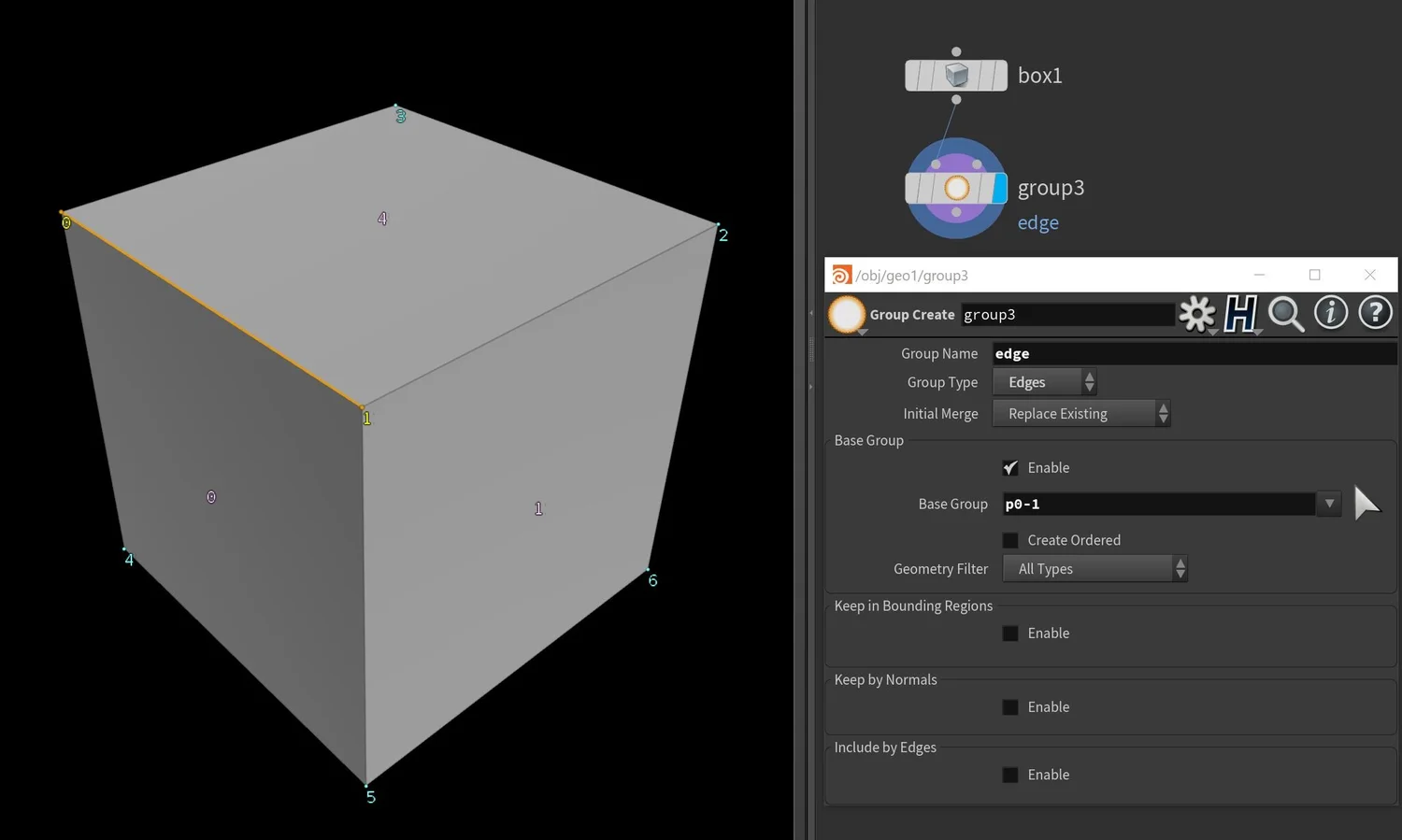The image size is (1402, 840).
Task: Click the arrow selector next to Base Group
Action: pyautogui.click(x=1367, y=504)
